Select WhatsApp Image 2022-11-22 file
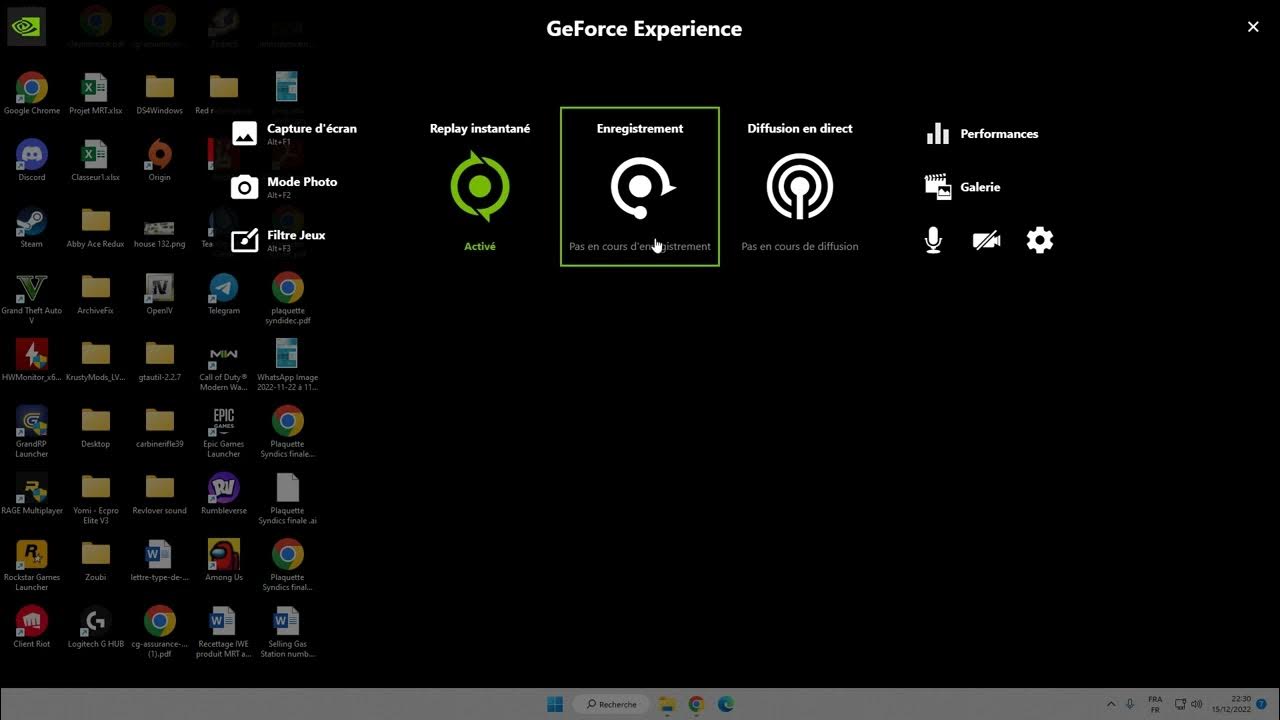Image resolution: width=1280 pixels, height=720 pixels. (288, 365)
